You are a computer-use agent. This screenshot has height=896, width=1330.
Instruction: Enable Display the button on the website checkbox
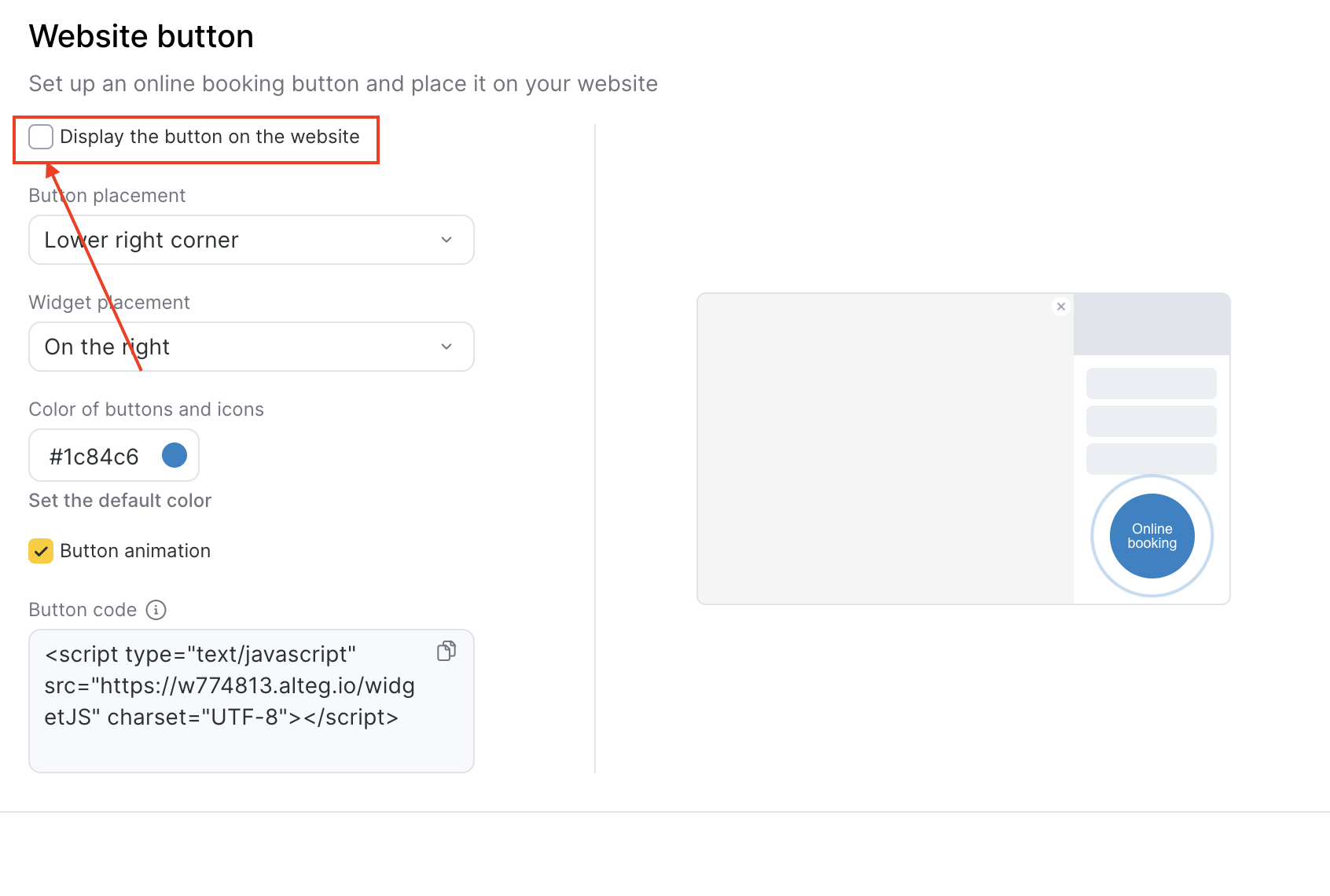[41, 137]
